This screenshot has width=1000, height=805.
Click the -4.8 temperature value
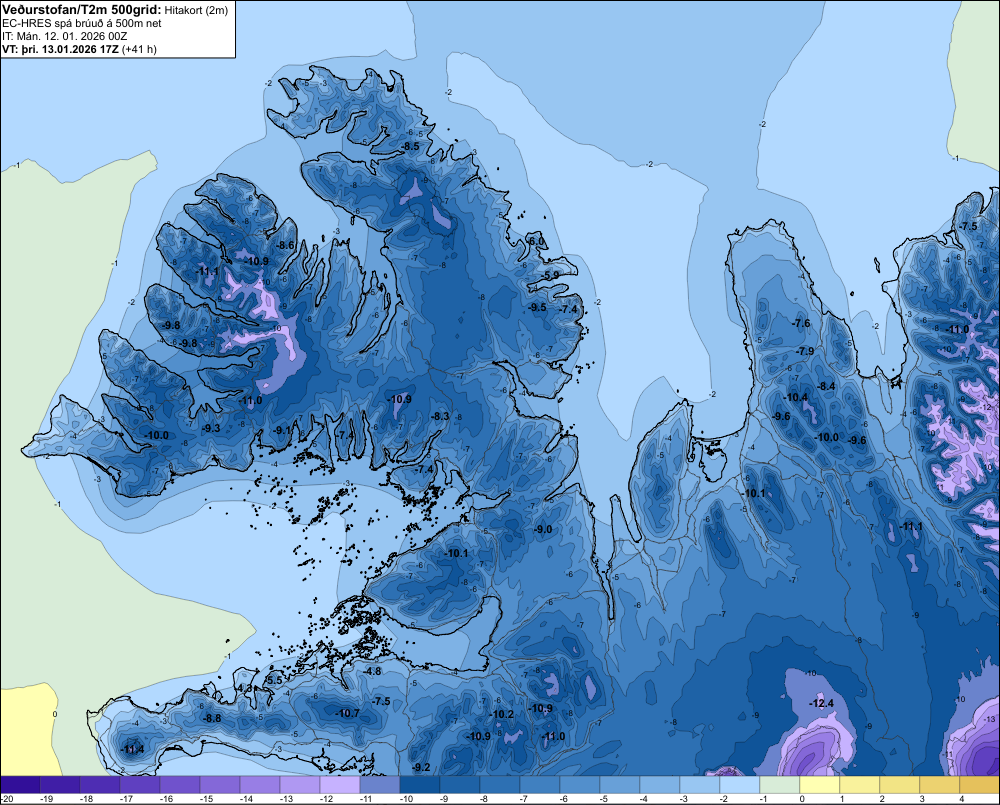pyautogui.click(x=372, y=671)
